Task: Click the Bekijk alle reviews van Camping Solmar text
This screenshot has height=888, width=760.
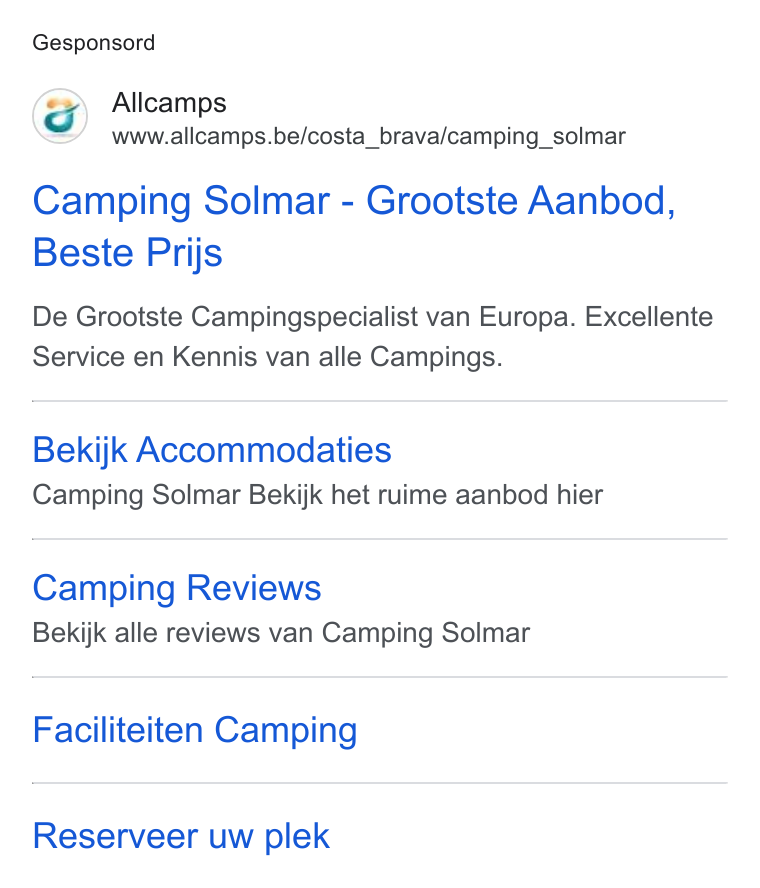Action: click(x=281, y=633)
